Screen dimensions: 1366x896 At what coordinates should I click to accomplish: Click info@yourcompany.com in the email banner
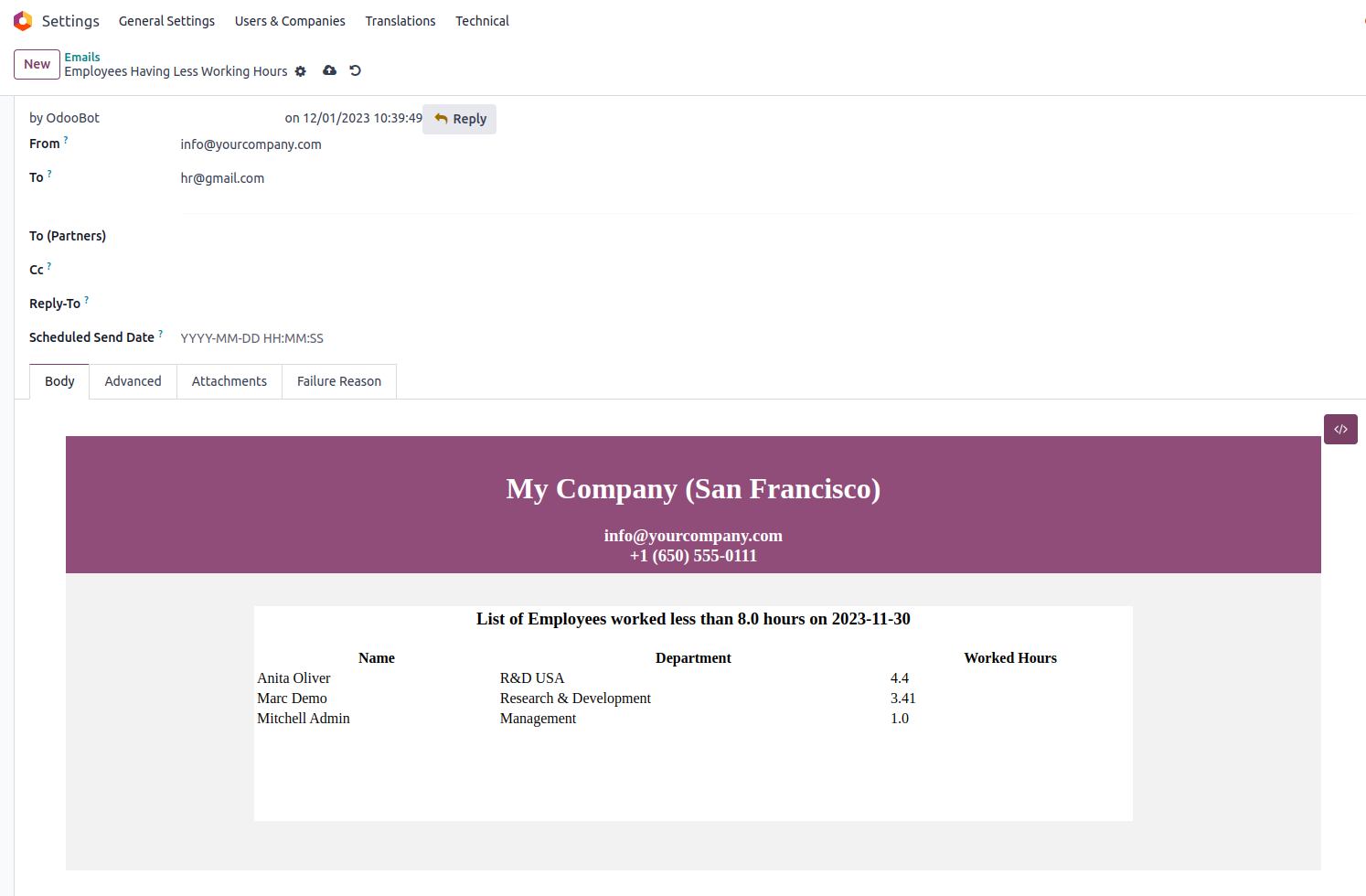point(693,536)
